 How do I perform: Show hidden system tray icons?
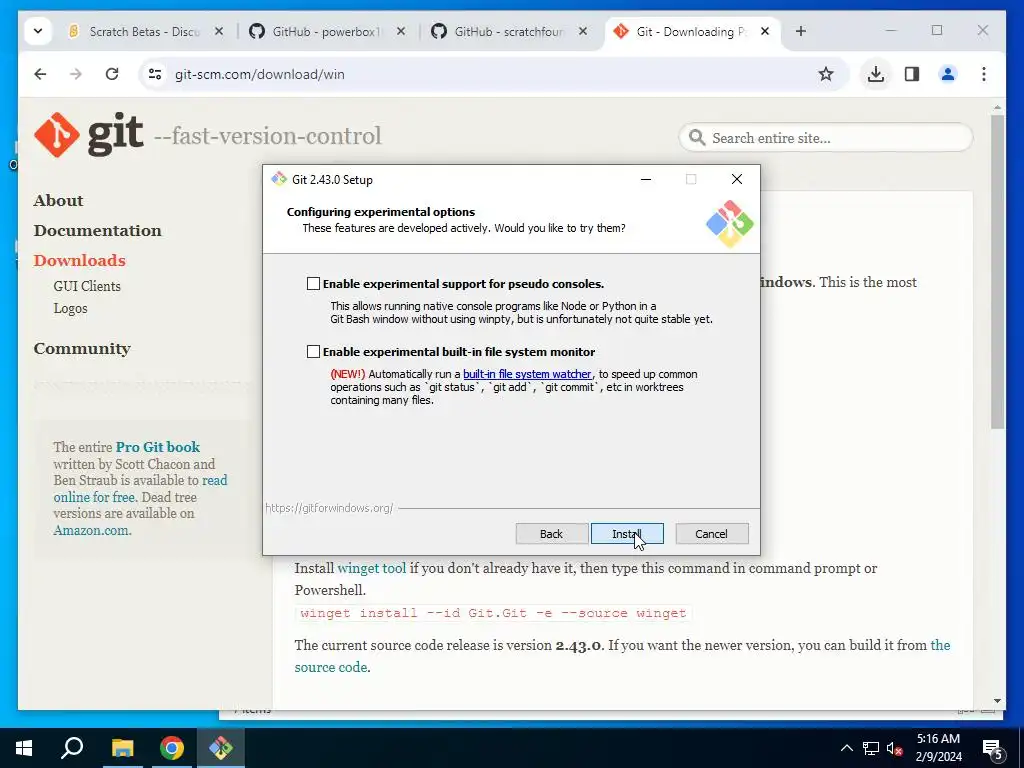(x=846, y=748)
